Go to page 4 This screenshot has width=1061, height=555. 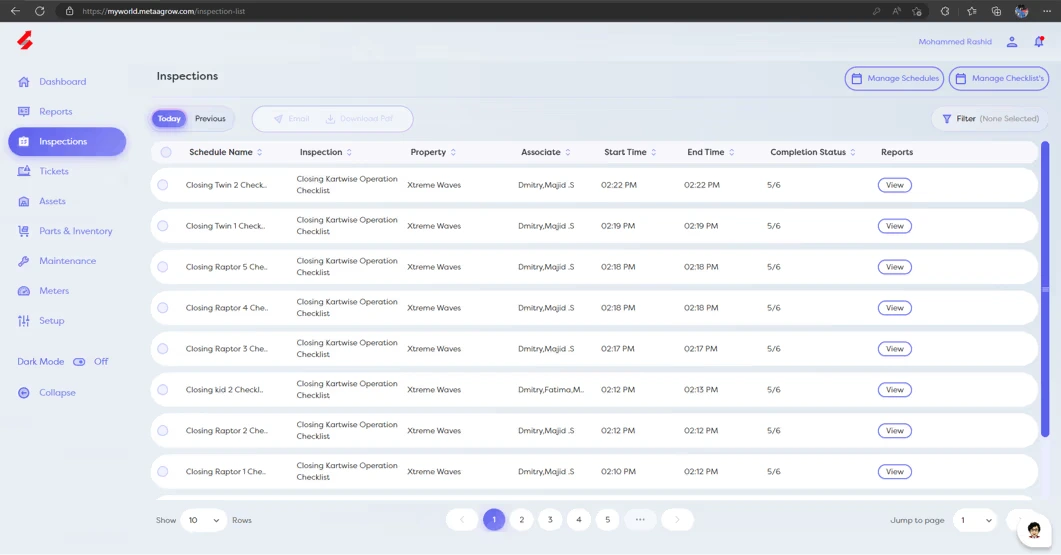tap(579, 520)
